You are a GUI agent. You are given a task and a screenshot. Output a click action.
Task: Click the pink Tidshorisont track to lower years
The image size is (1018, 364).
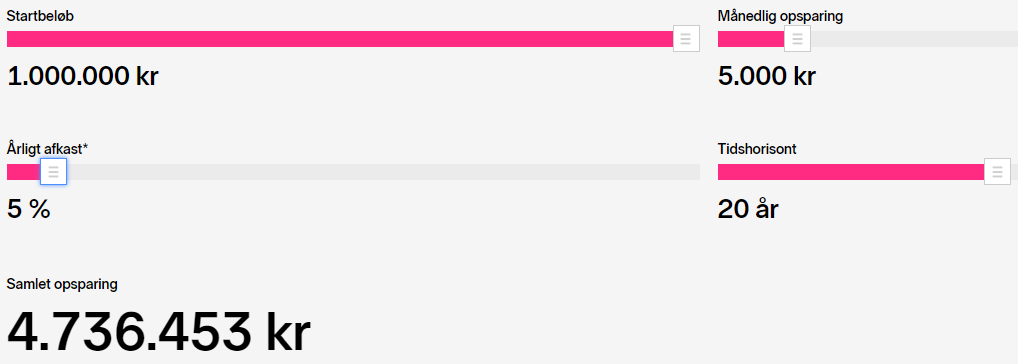click(x=851, y=172)
